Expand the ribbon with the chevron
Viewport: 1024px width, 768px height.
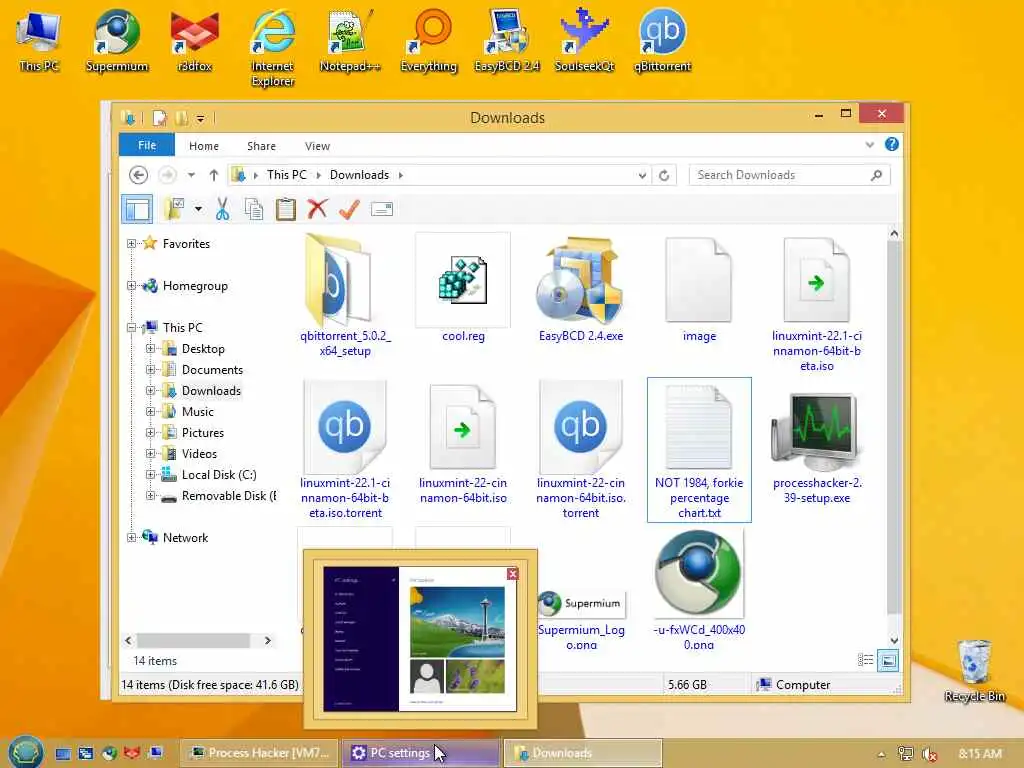pyautogui.click(x=869, y=145)
